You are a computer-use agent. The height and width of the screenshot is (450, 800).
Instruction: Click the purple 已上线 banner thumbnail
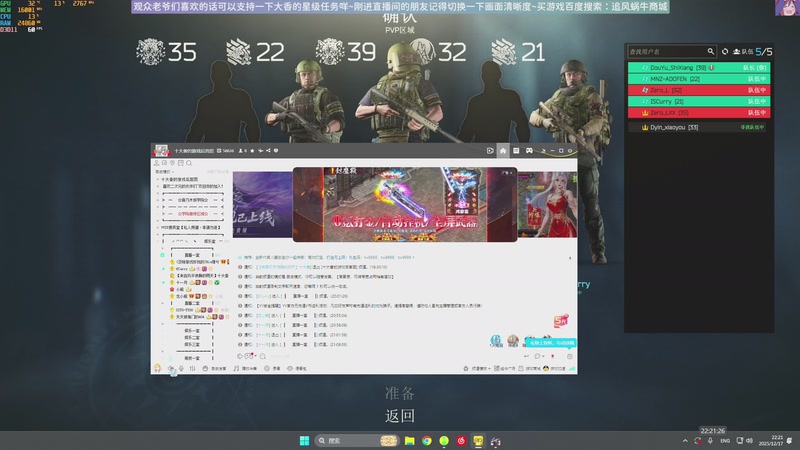click(262, 205)
